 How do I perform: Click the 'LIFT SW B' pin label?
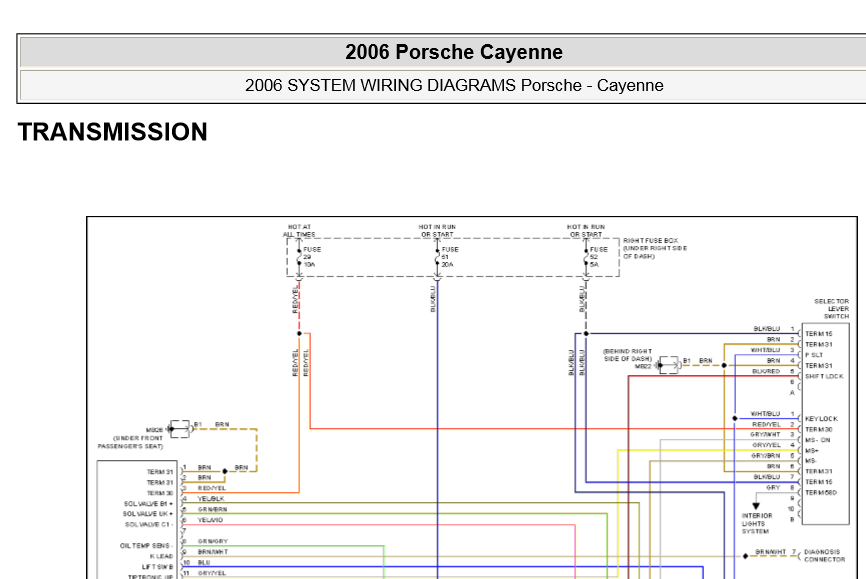[157, 567]
